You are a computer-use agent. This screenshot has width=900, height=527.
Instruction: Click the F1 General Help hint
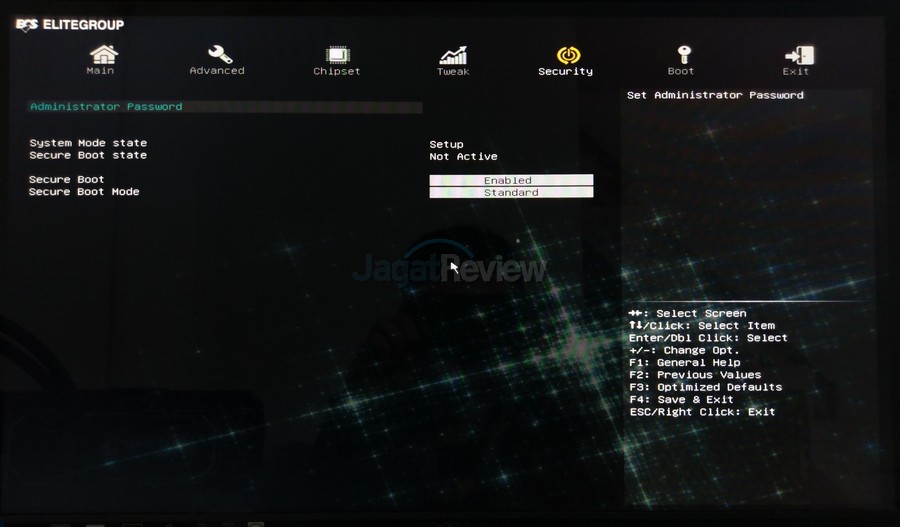pyautogui.click(x=684, y=362)
